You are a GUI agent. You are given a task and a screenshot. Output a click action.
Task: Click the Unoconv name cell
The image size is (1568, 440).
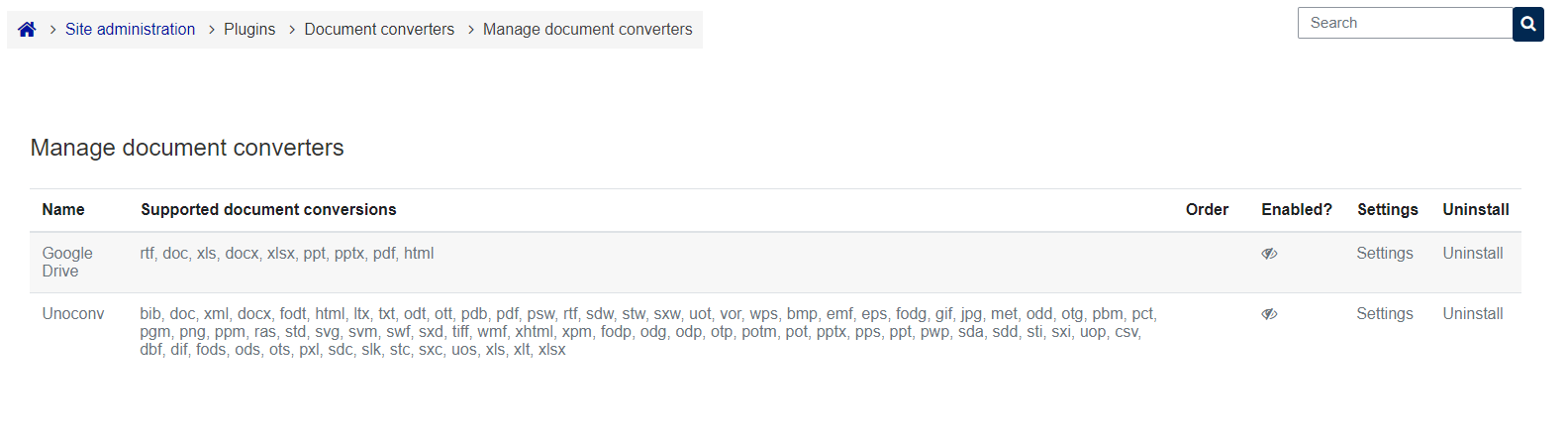pos(73,314)
